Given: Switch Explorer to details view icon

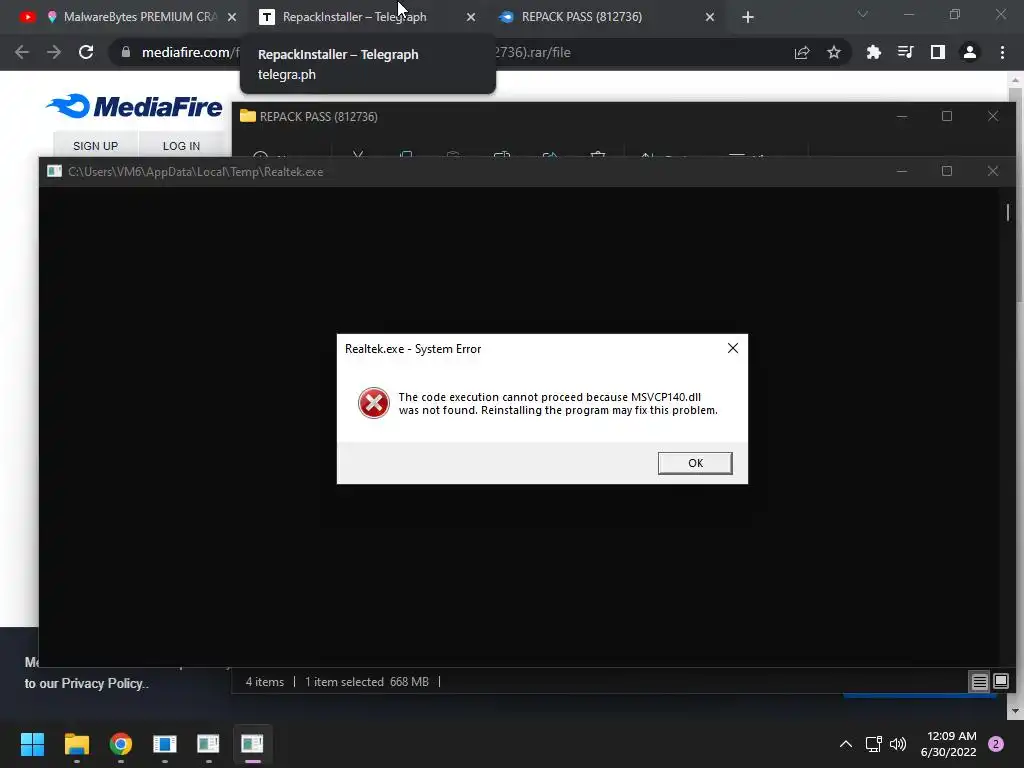Looking at the screenshot, I should click(x=980, y=682).
